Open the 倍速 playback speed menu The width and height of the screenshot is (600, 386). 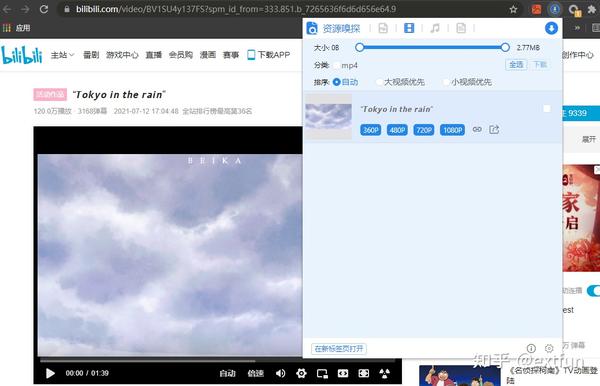point(255,373)
